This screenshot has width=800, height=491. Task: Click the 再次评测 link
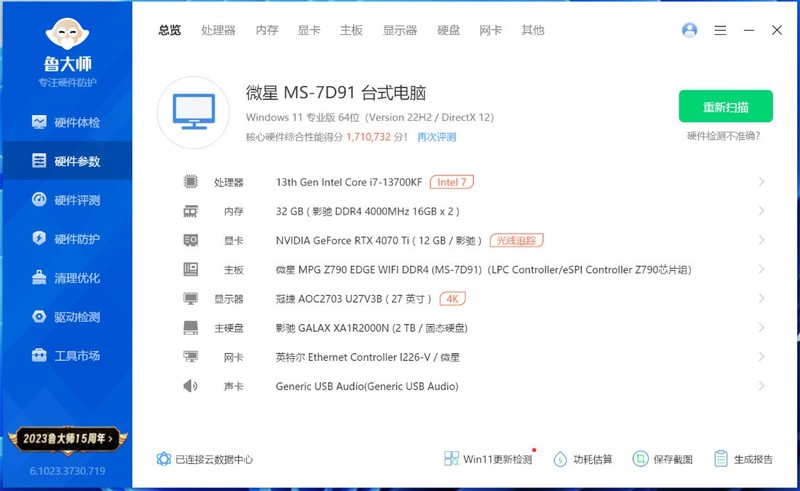pyautogui.click(x=436, y=137)
